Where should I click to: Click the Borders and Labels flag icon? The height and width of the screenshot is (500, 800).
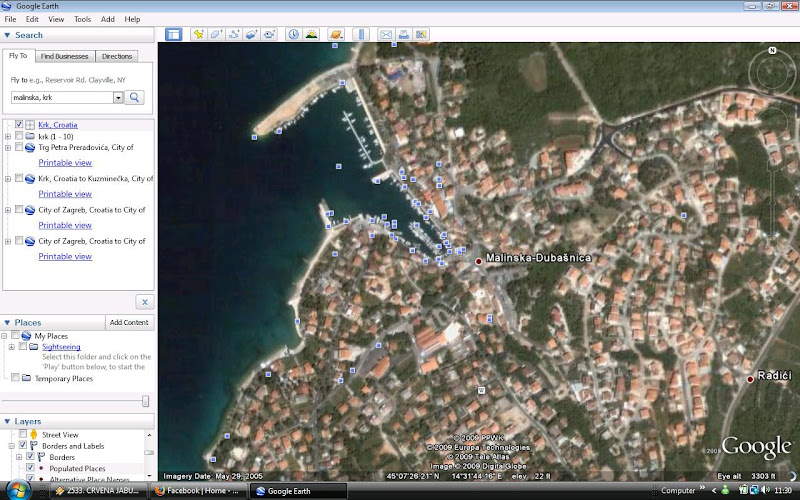pos(34,446)
